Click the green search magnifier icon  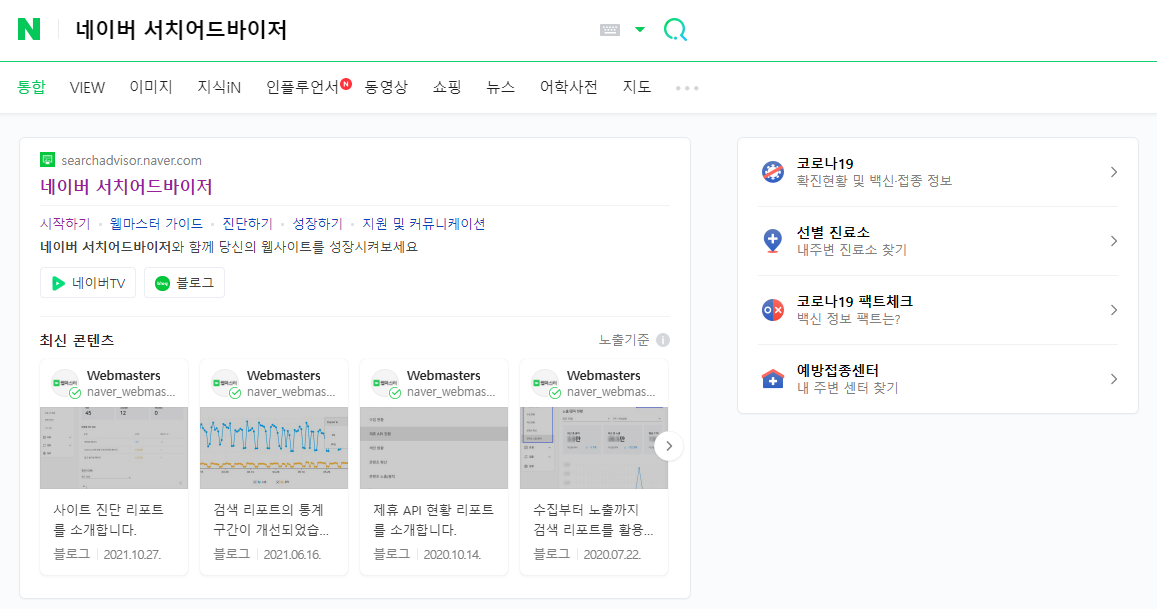(675, 30)
